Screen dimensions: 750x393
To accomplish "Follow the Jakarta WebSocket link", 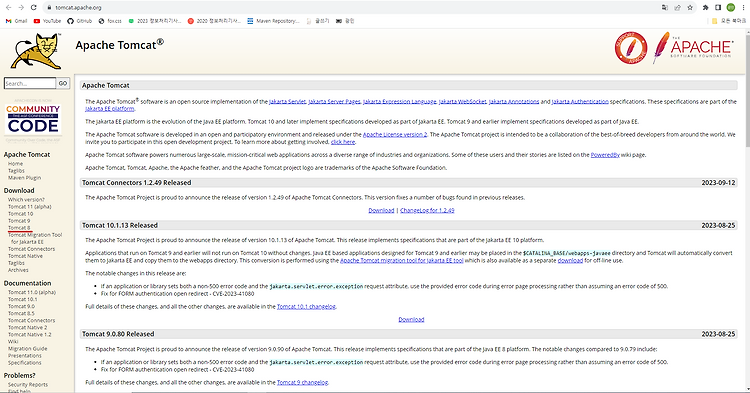I will 463,101.
